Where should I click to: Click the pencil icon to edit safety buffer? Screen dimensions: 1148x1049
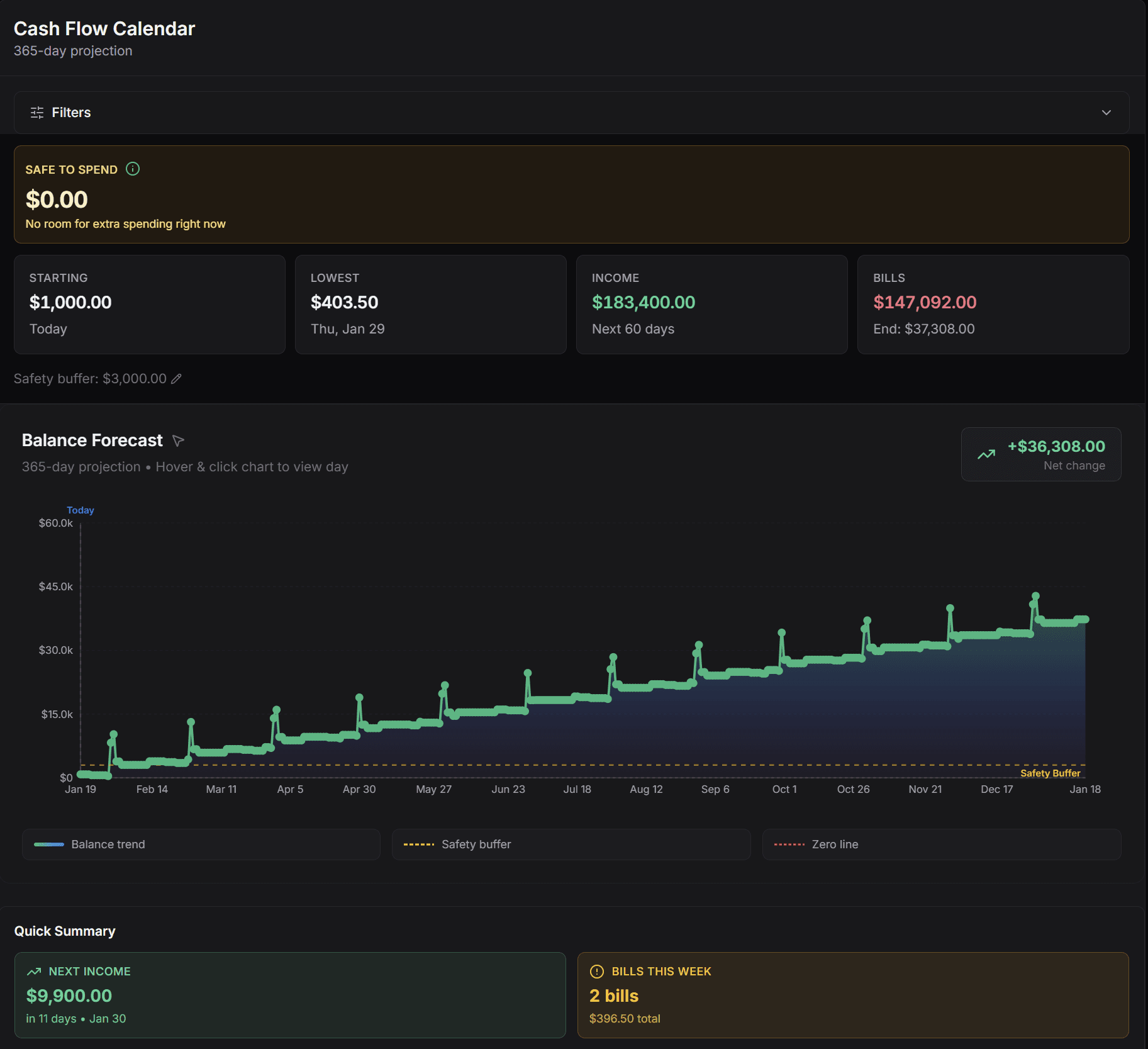(x=176, y=378)
